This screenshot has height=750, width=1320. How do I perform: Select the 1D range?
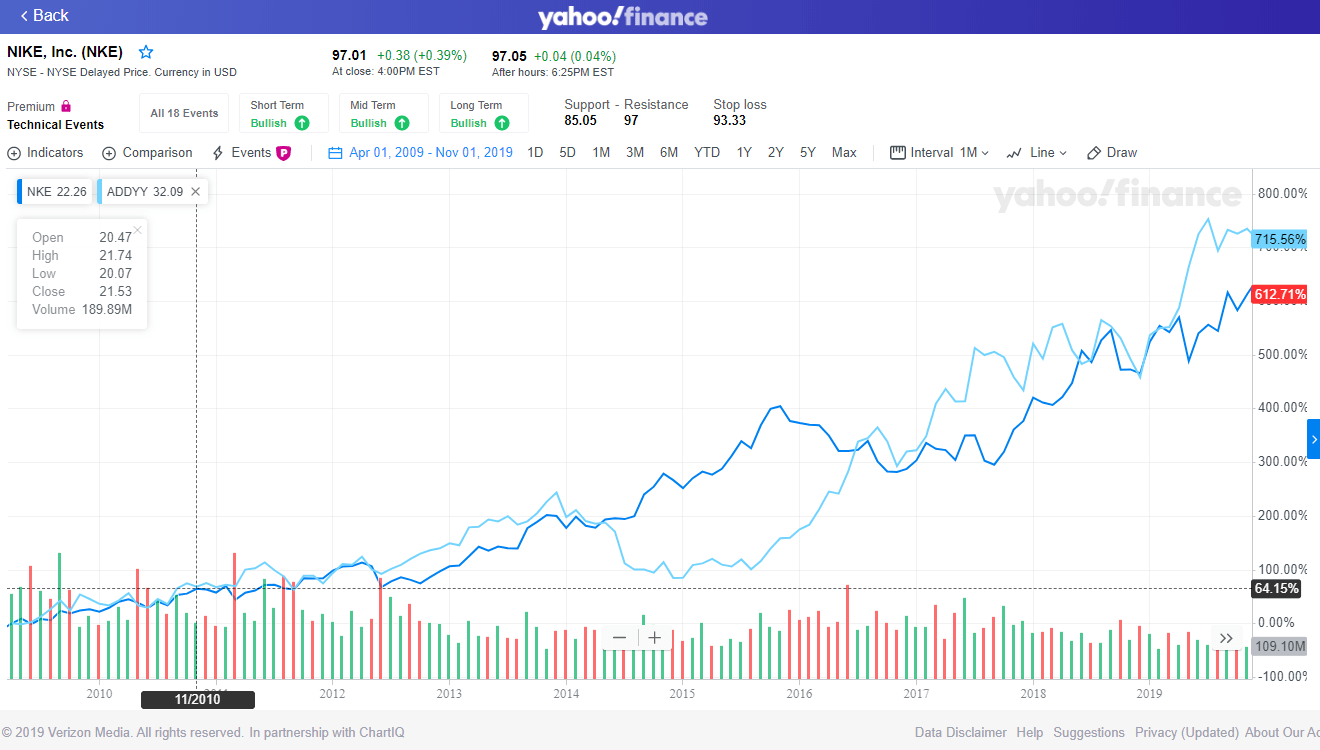click(x=535, y=153)
